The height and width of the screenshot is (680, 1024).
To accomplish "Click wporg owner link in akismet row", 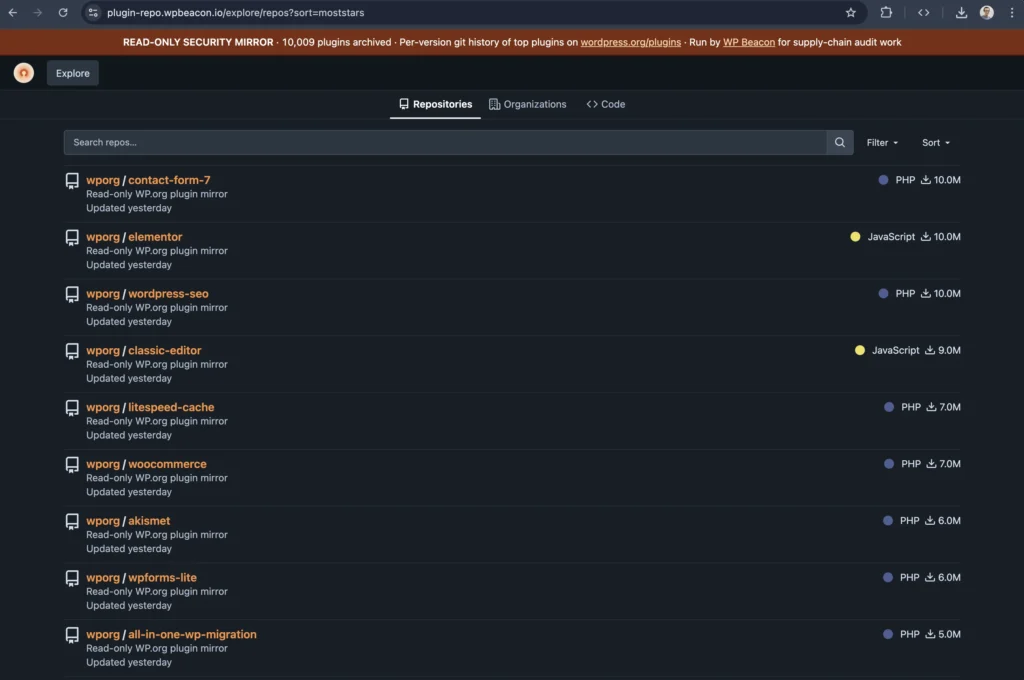I will click(103, 521).
